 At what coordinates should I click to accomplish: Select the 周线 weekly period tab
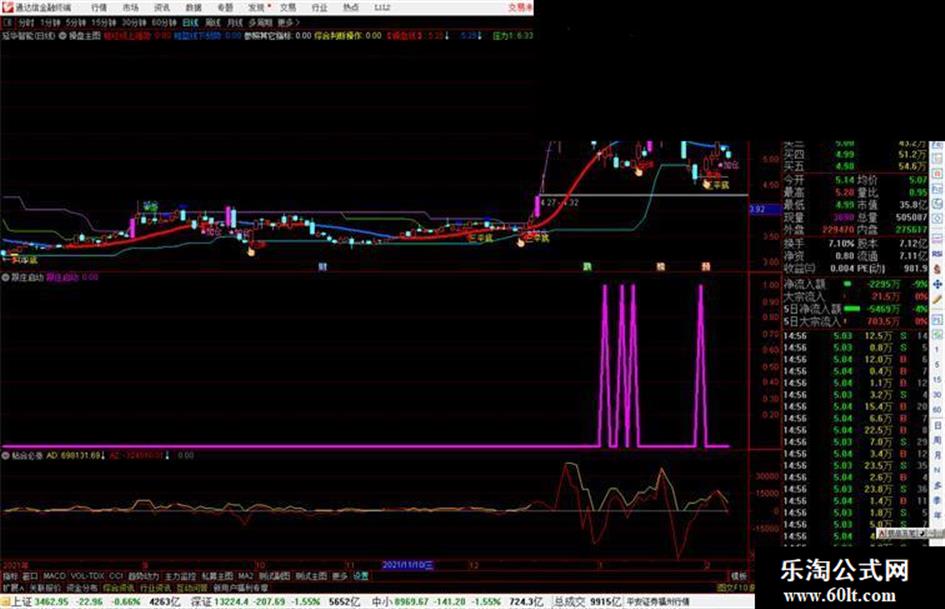pyautogui.click(x=213, y=22)
